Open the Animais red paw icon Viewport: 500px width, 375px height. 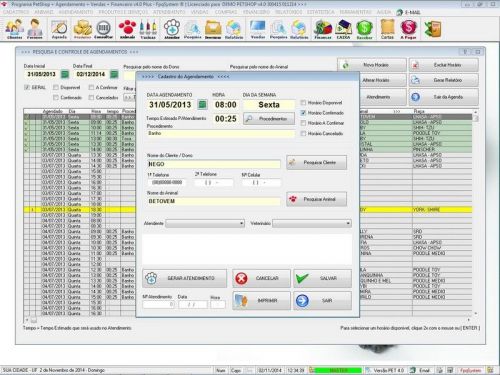click(127, 29)
